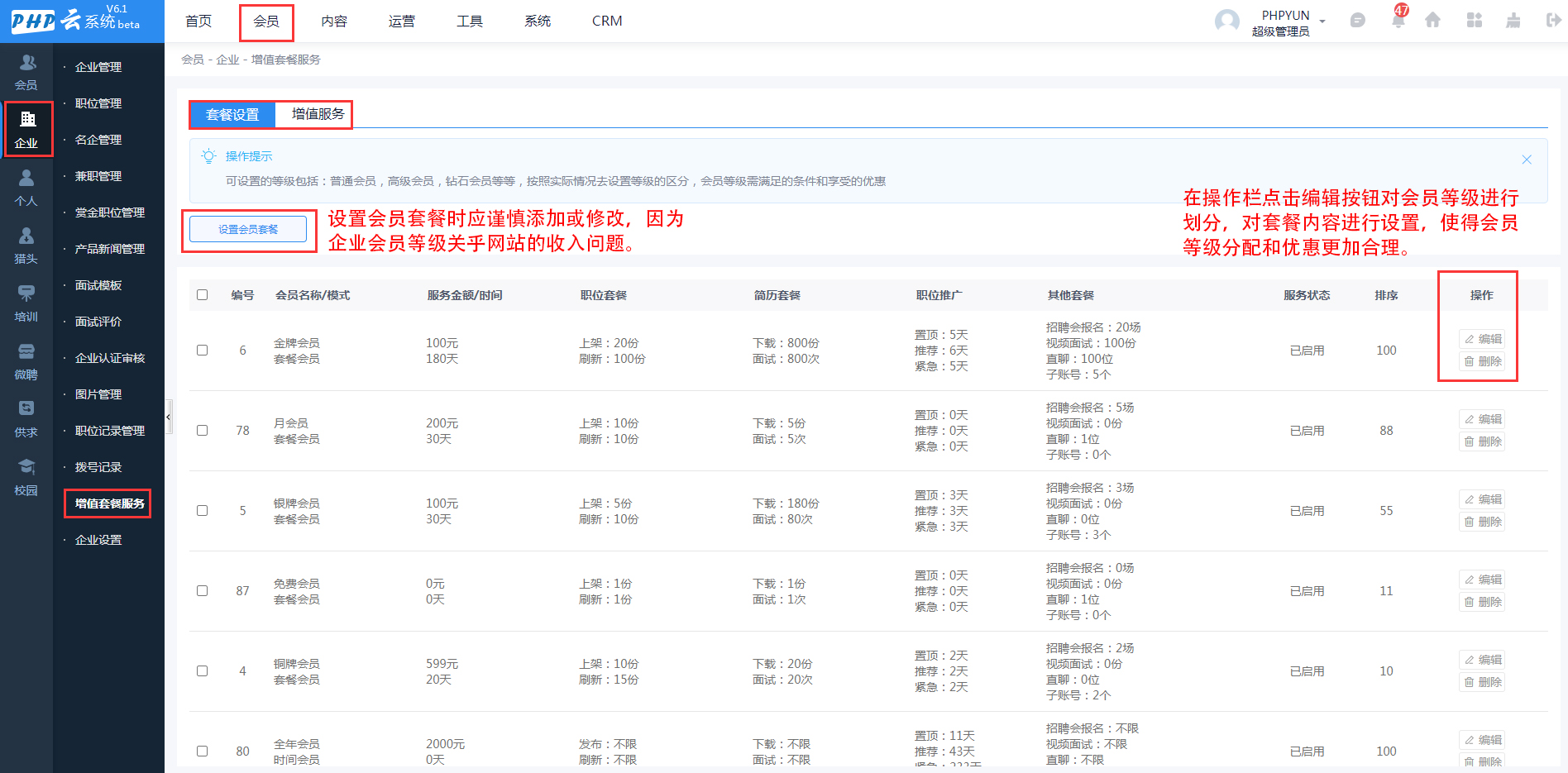Switch to the 套餐设置 tab
This screenshot has width=1568, height=773.
click(x=232, y=115)
